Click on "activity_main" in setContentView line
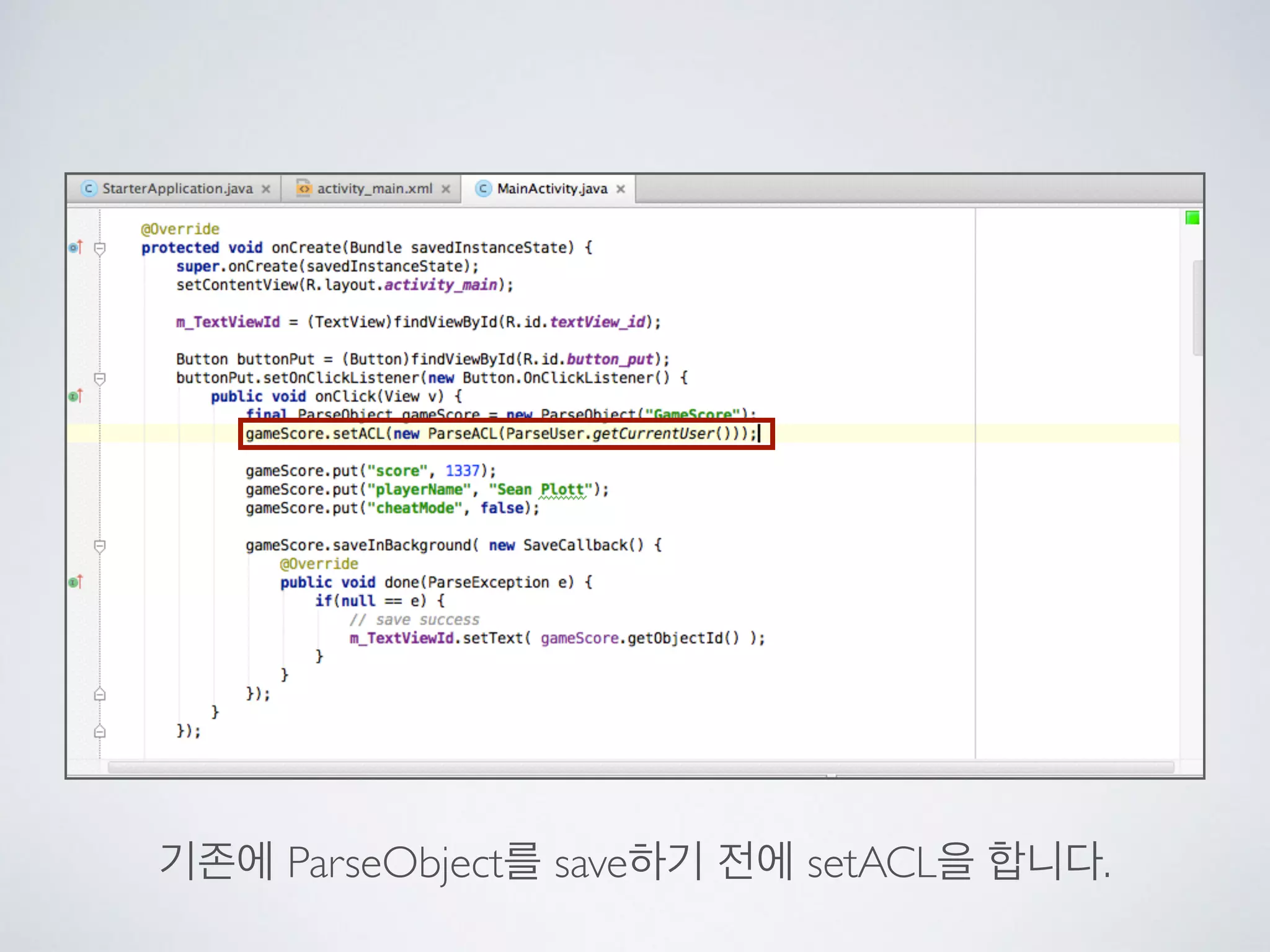Screen dimensions: 1270x952 (441, 285)
